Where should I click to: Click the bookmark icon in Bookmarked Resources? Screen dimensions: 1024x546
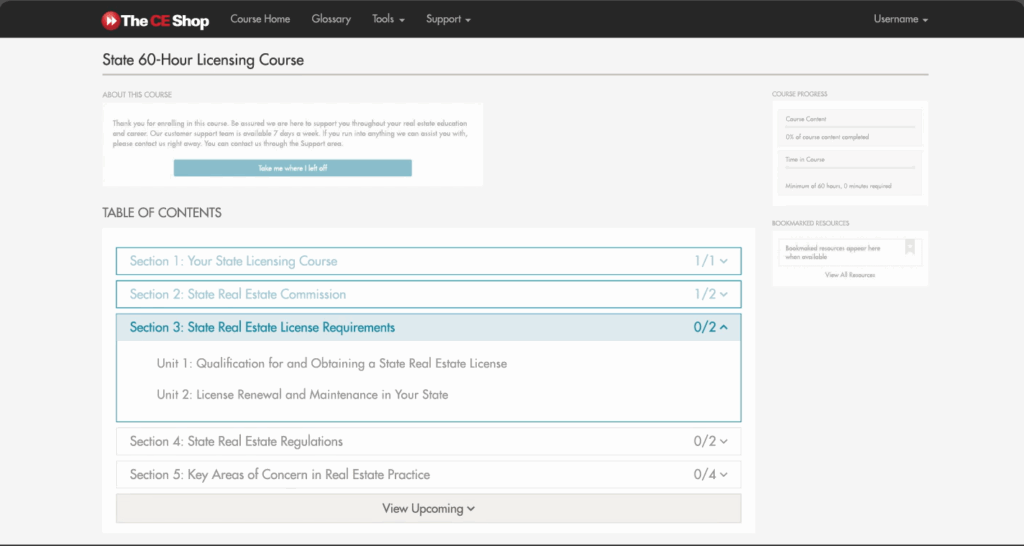910,248
